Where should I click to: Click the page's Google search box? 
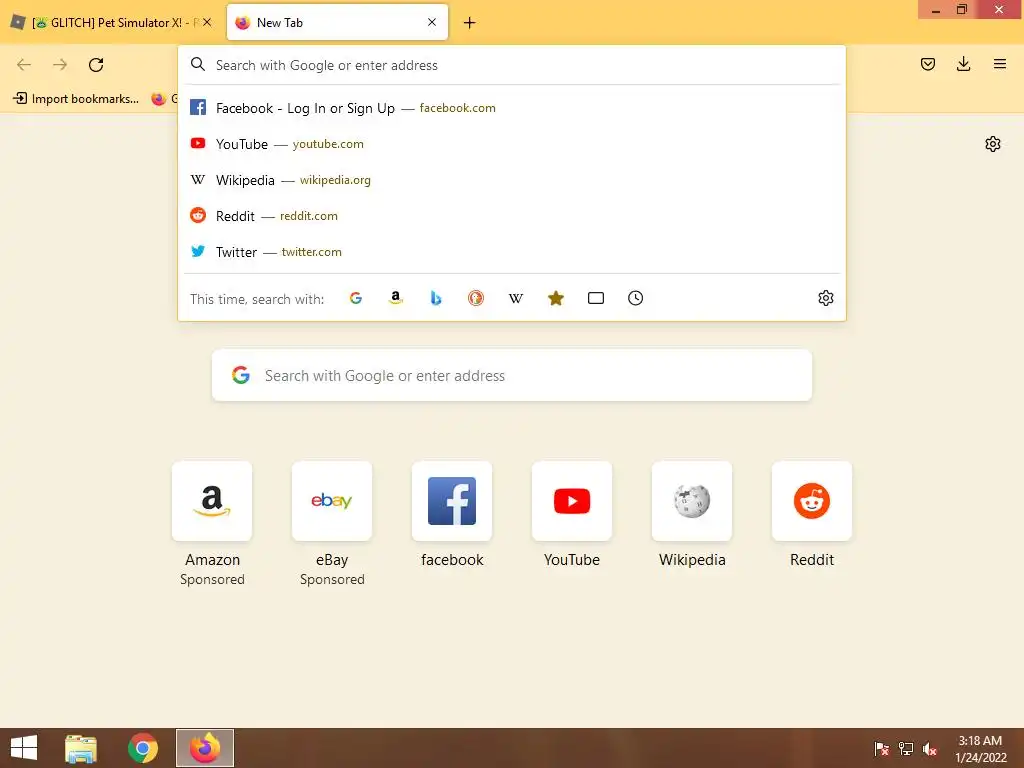(x=511, y=376)
